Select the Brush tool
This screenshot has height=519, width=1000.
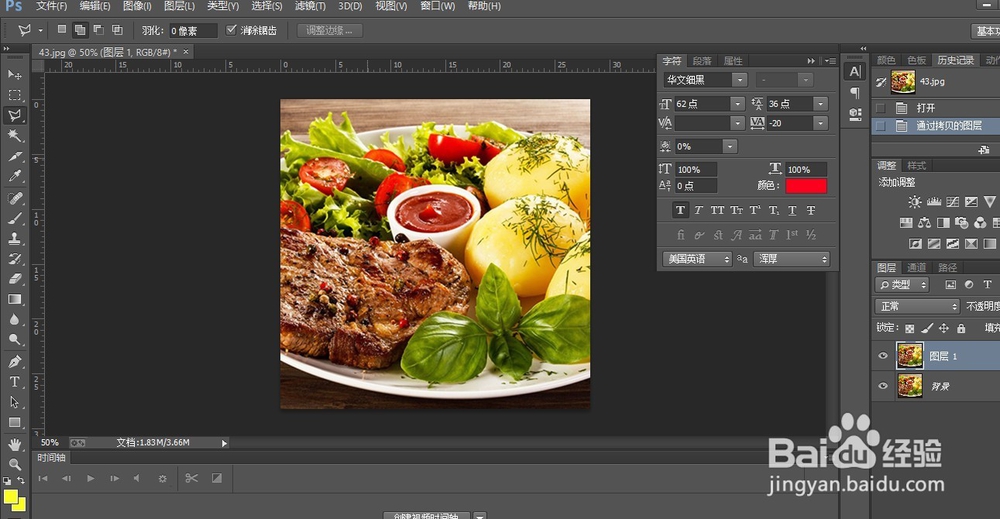tap(14, 218)
